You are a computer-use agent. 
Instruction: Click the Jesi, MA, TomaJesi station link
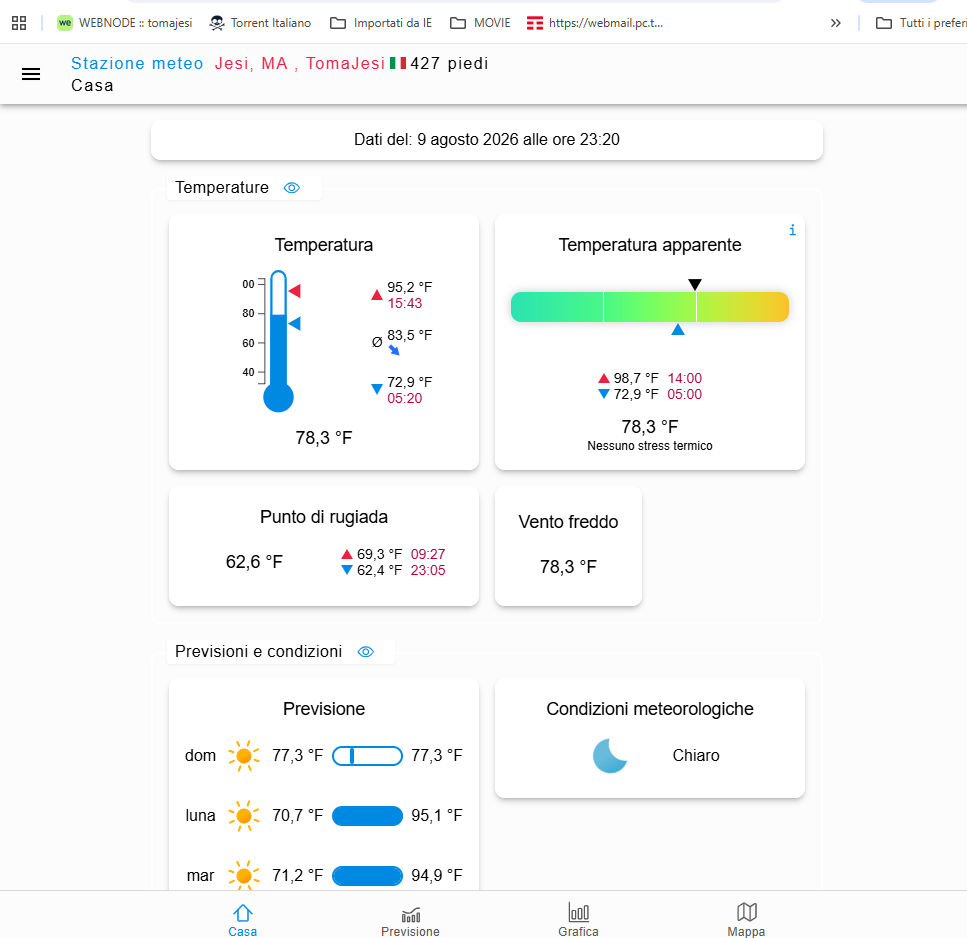300,64
